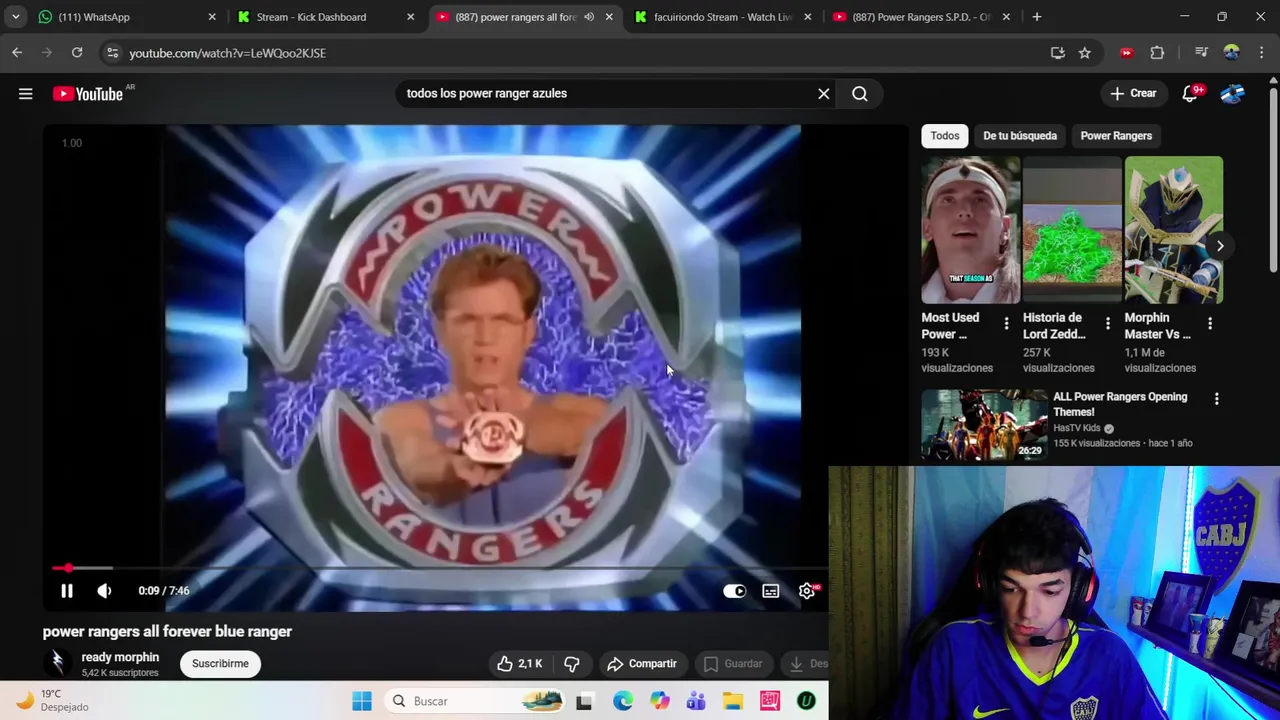Toggle the autoplay switch in the player

pos(734,591)
